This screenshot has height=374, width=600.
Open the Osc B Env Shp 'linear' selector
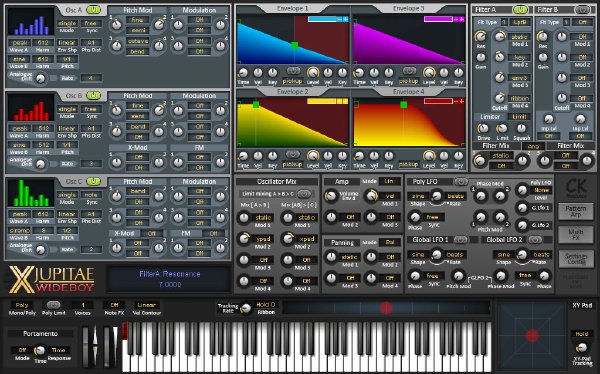click(x=67, y=128)
